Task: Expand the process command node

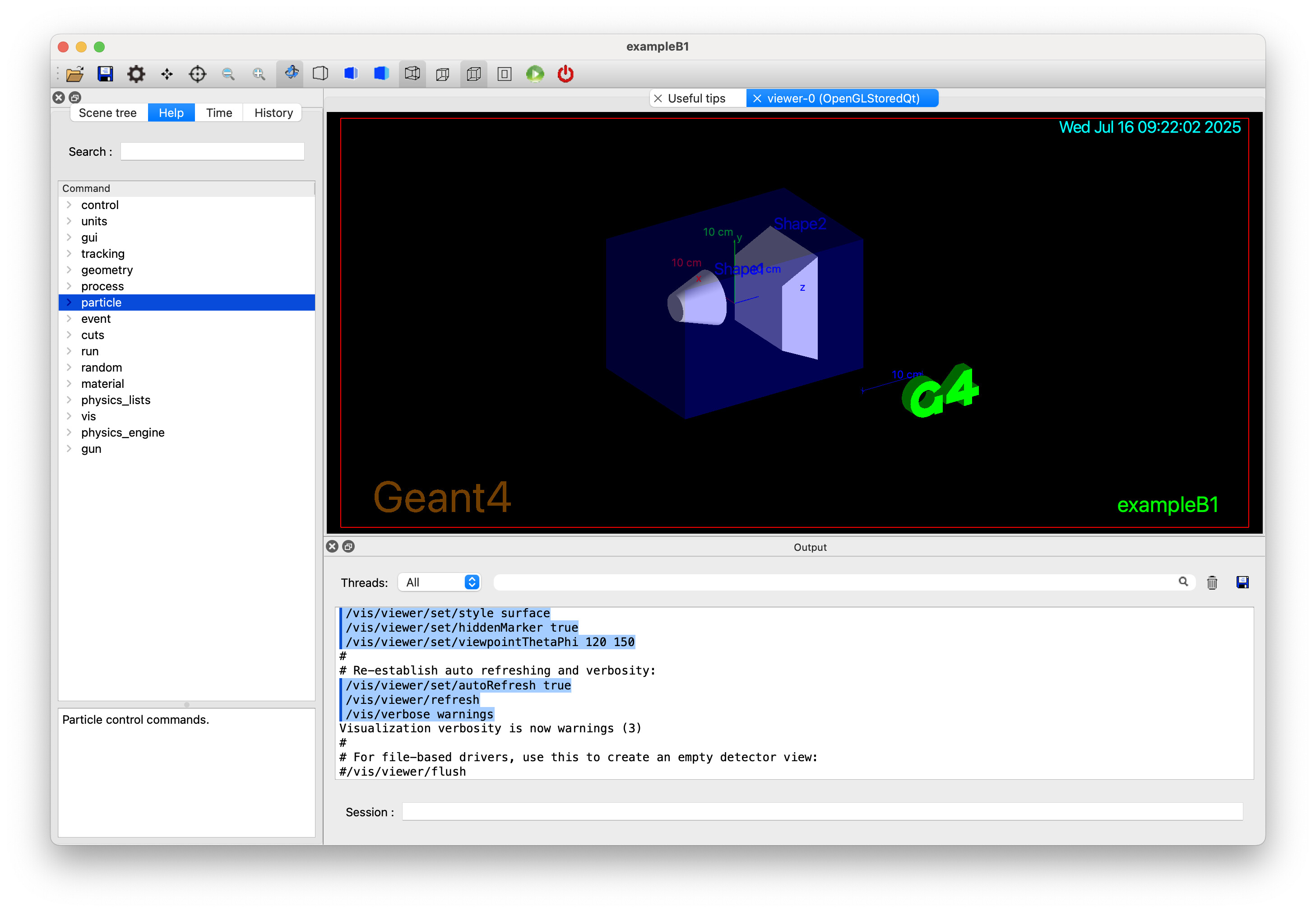Action: (x=69, y=286)
